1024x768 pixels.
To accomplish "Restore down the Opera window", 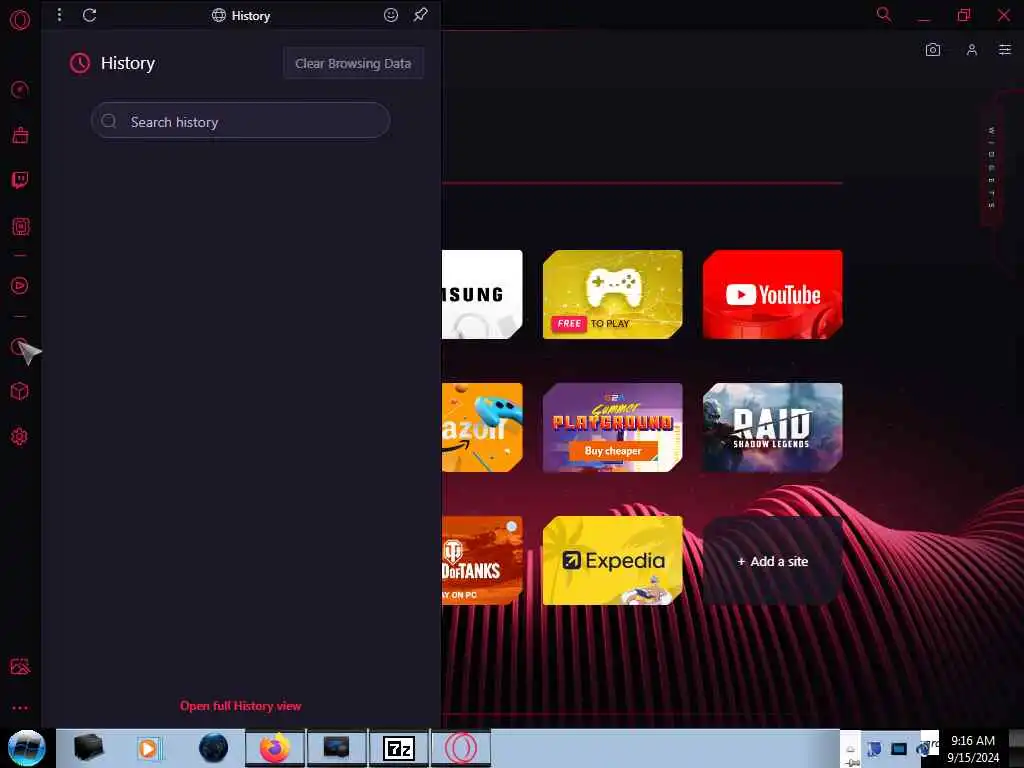I will click(x=964, y=14).
